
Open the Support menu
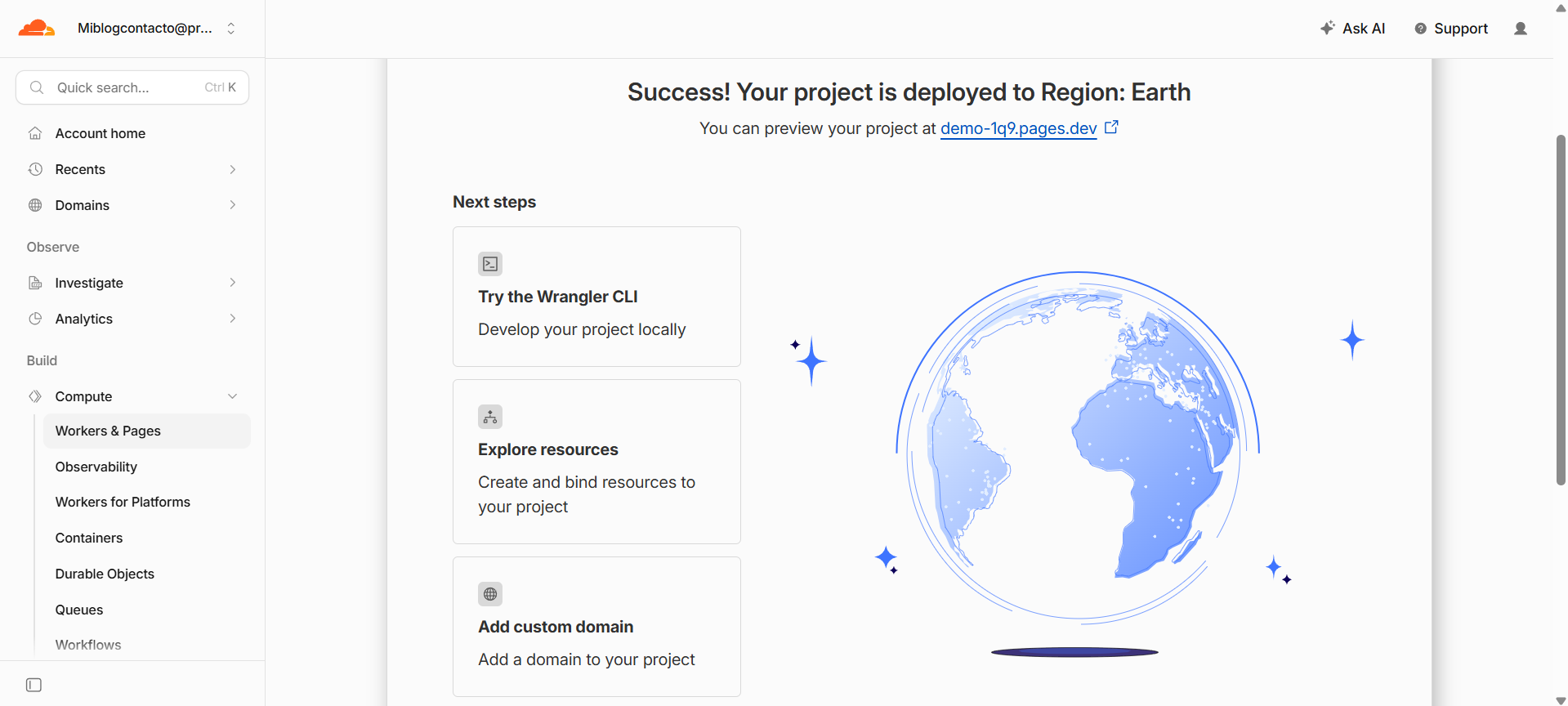coord(1451,29)
